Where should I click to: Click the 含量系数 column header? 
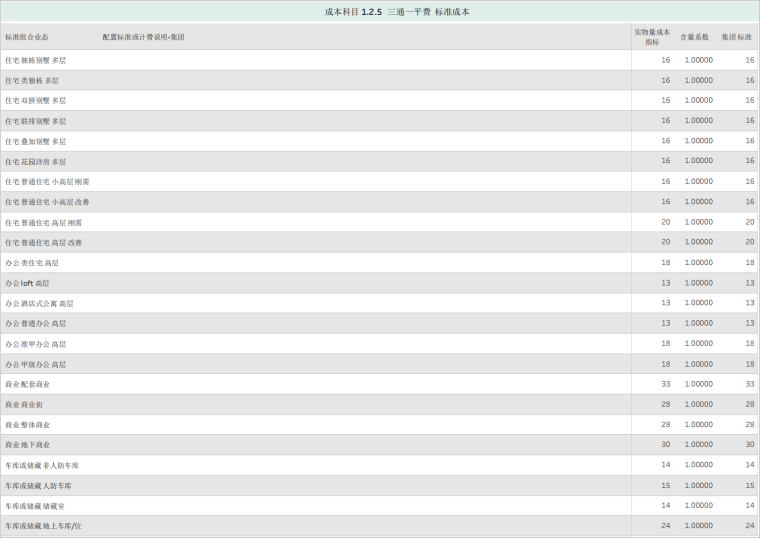[x=694, y=37]
